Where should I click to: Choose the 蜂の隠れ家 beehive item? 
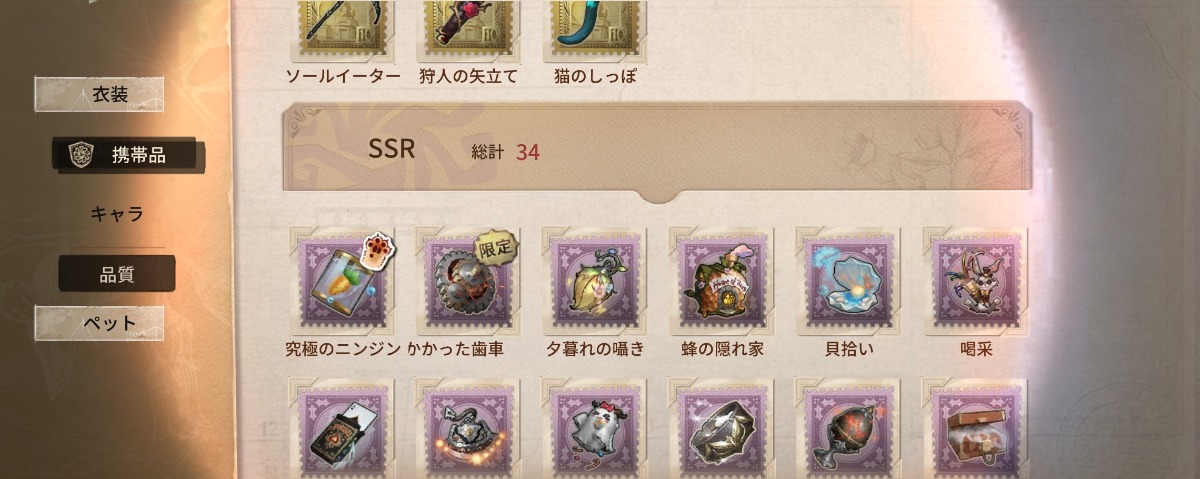click(722, 282)
